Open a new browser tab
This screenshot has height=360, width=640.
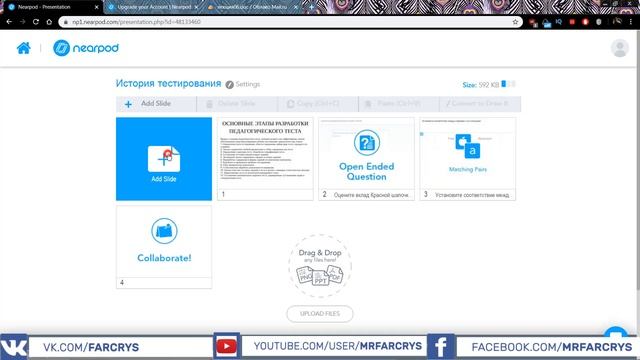pos(311,7)
